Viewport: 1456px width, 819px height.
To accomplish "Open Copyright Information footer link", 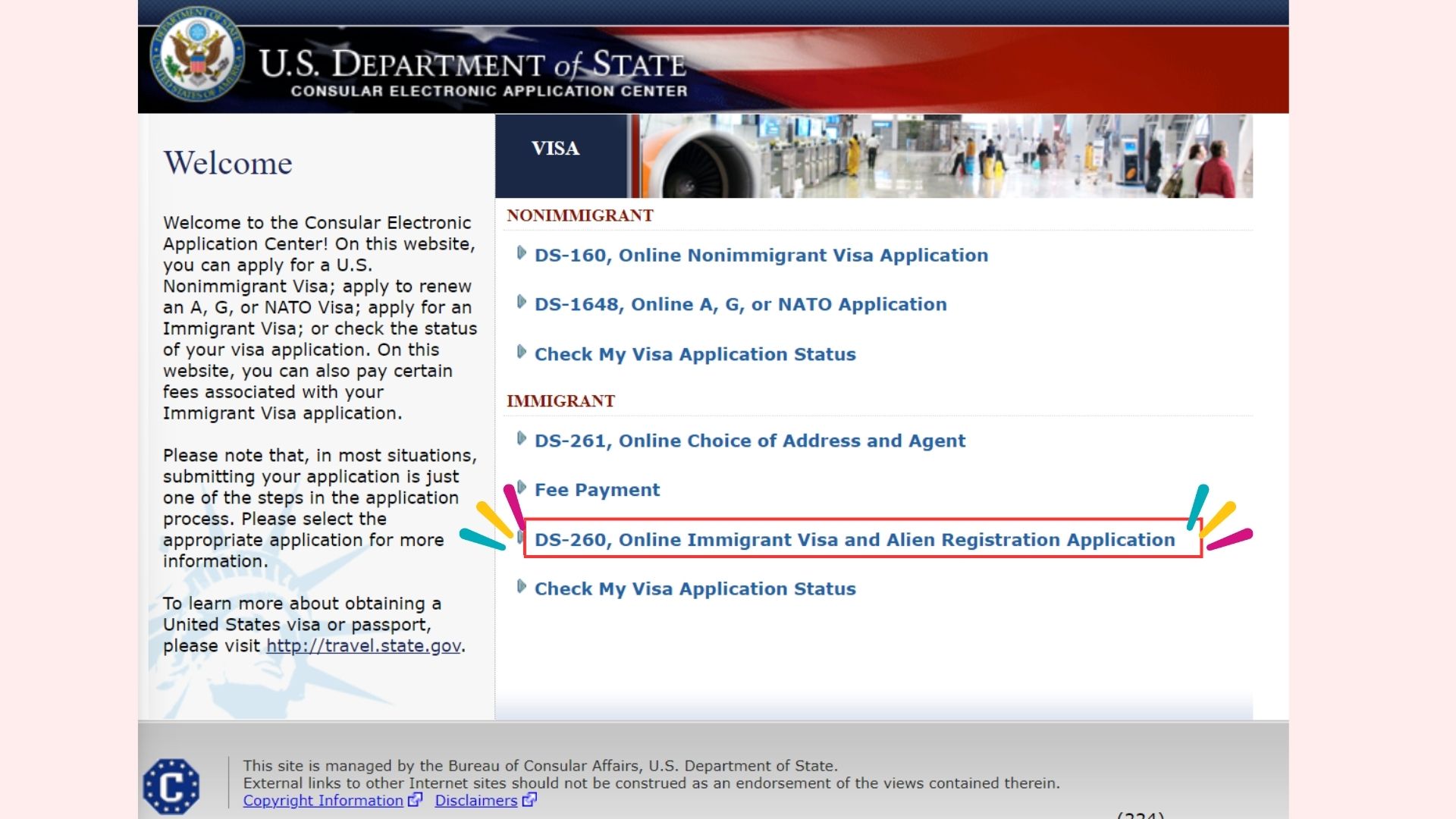I will pos(323,800).
